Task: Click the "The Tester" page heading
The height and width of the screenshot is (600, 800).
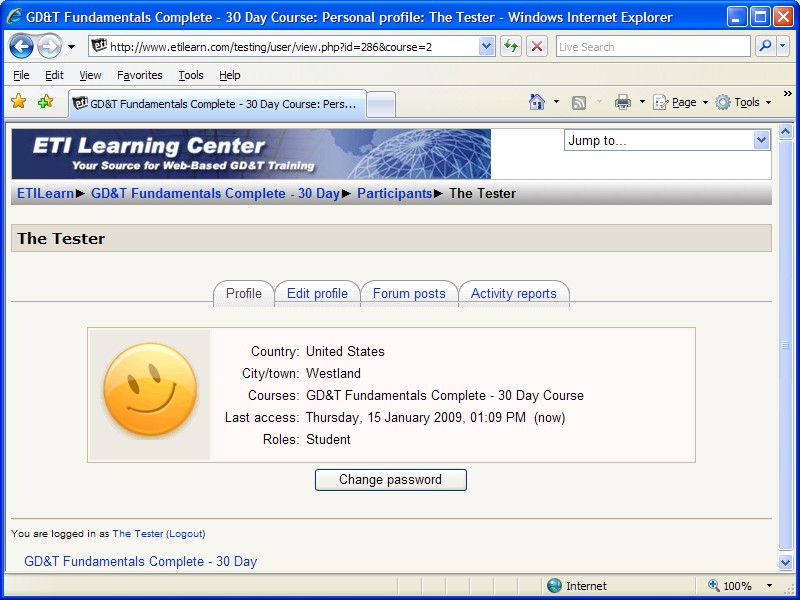Action: [61, 239]
